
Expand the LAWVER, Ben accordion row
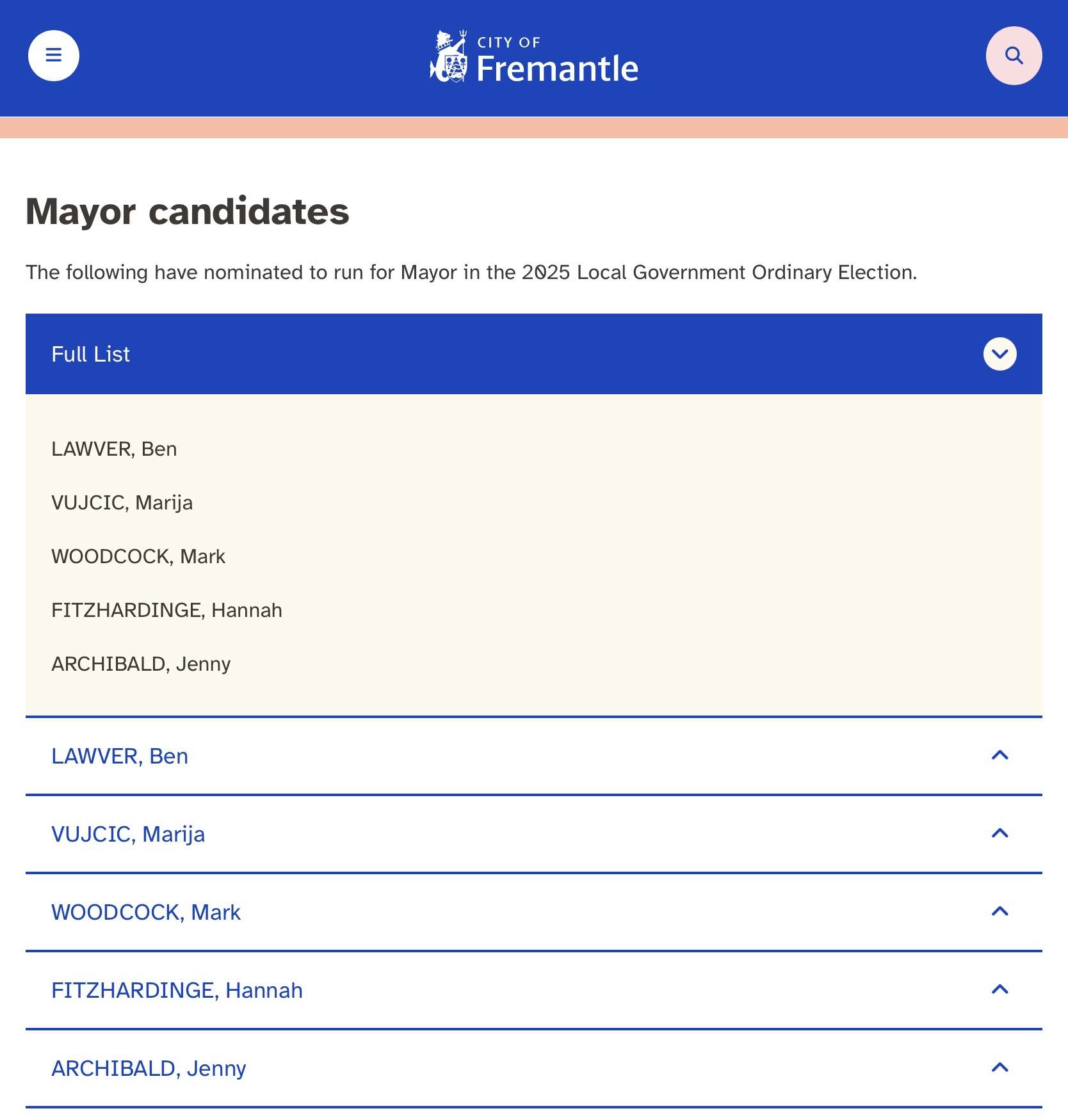(534, 756)
